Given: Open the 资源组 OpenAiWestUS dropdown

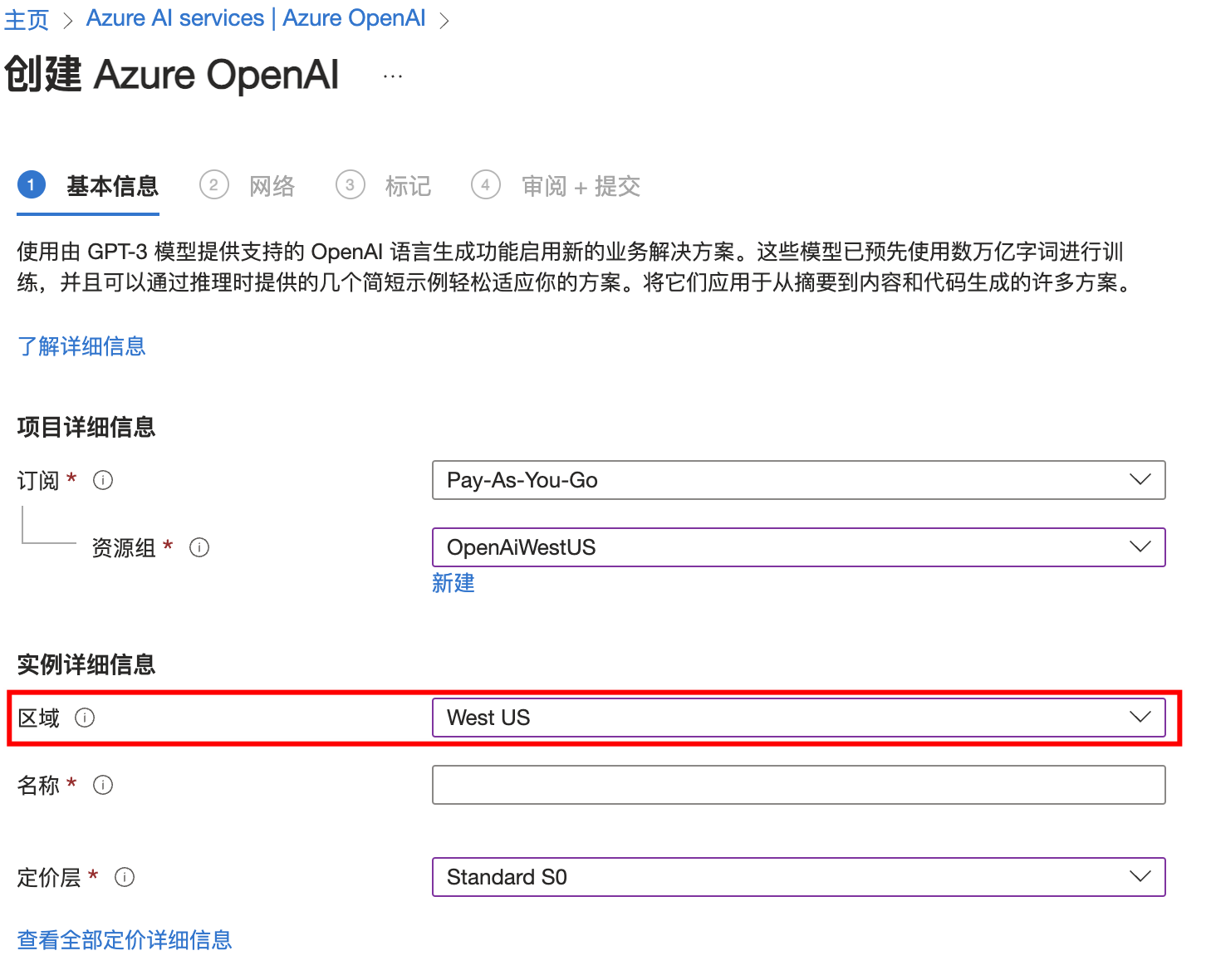Looking at the screenshot, I should click(798, 547).
